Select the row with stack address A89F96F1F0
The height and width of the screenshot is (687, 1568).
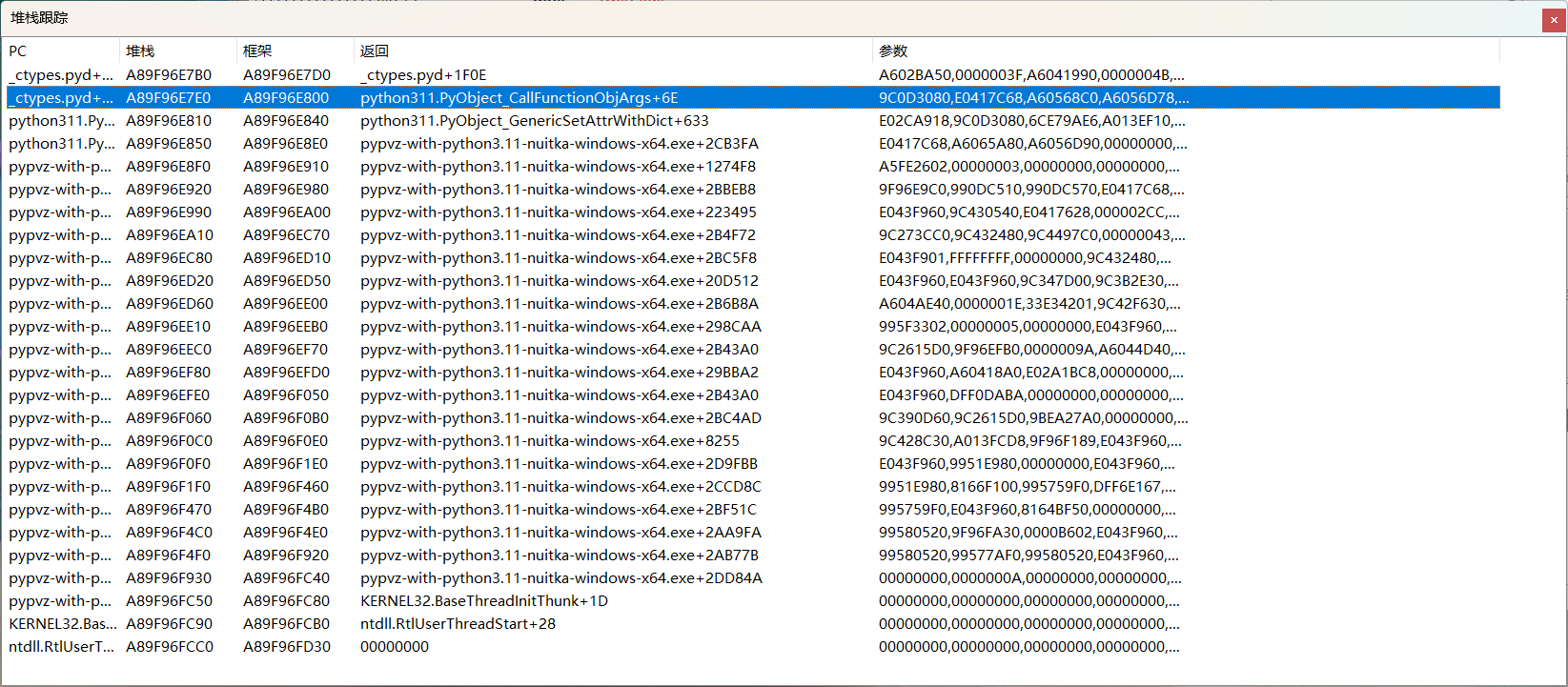[x=169, y=487]
